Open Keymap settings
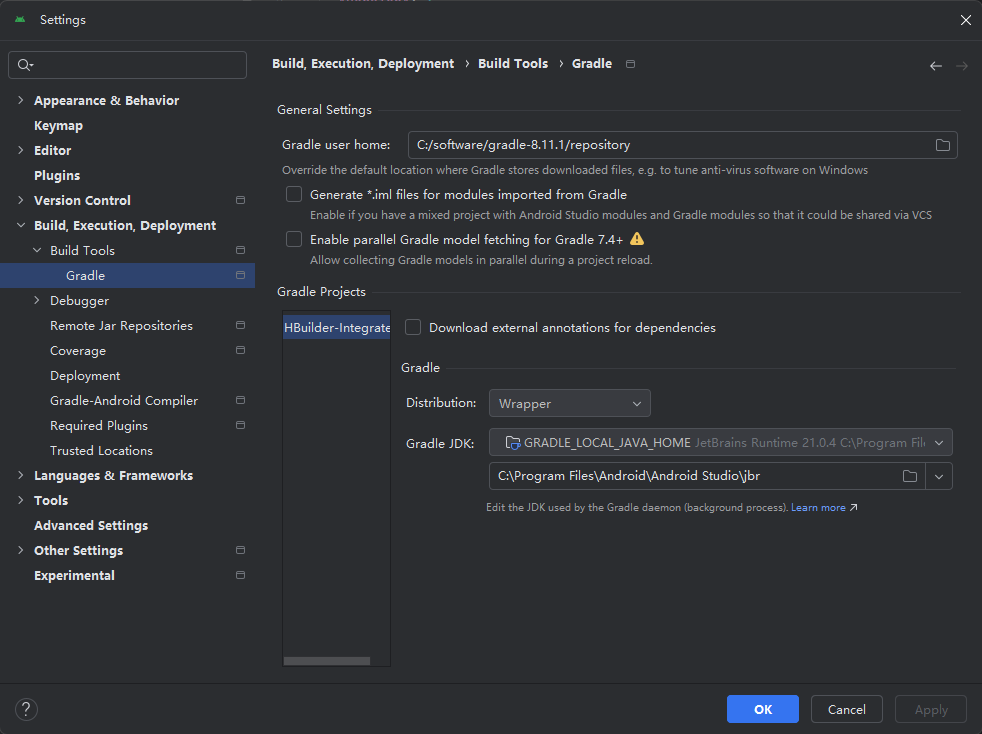This screenshot has height=734, width=982. [58, 125]
